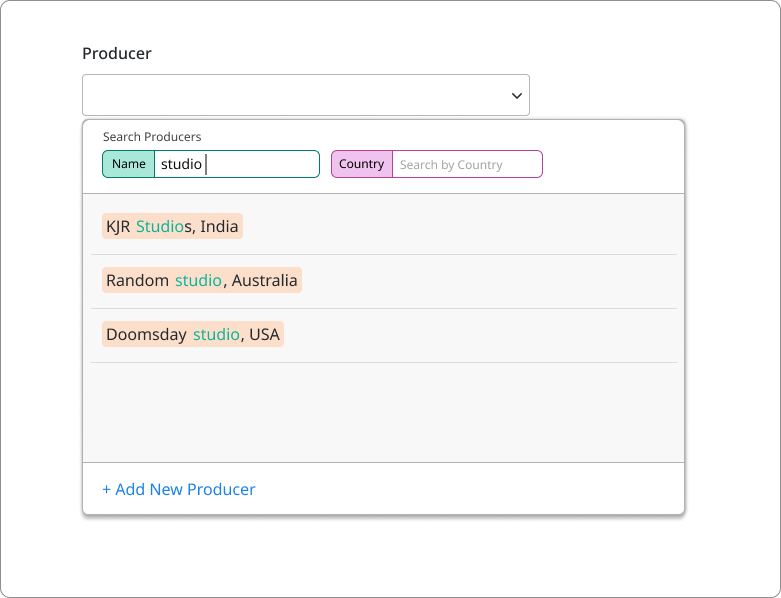The image size is (781, 598).
Task: Click the Search by Country input
Action: pyautogui.click(x=467, y=164)
